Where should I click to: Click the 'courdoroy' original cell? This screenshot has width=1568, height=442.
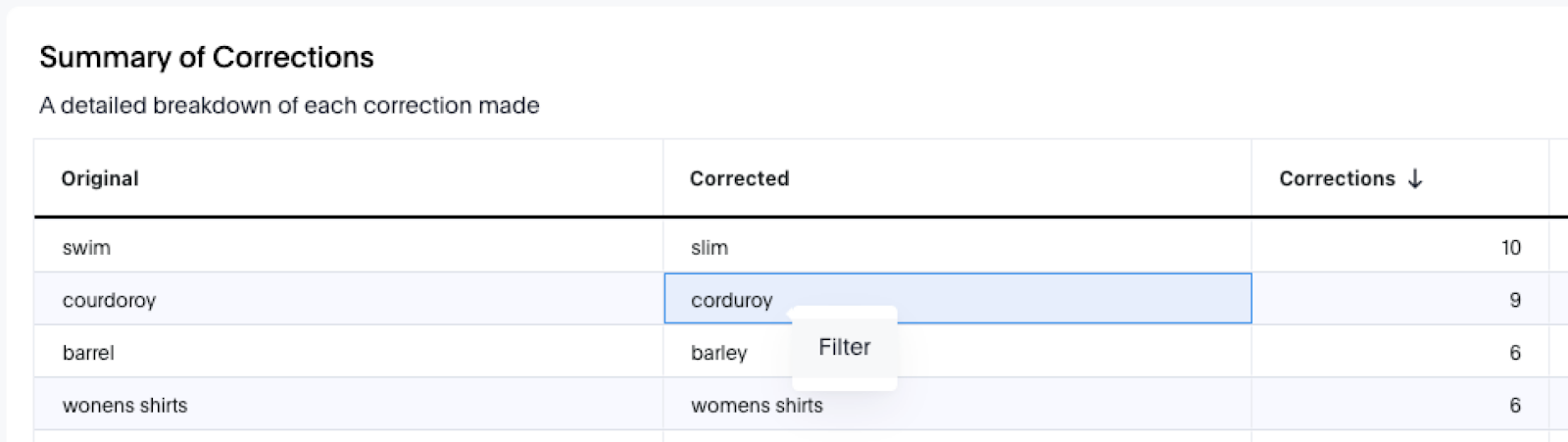tap(109, 301)
